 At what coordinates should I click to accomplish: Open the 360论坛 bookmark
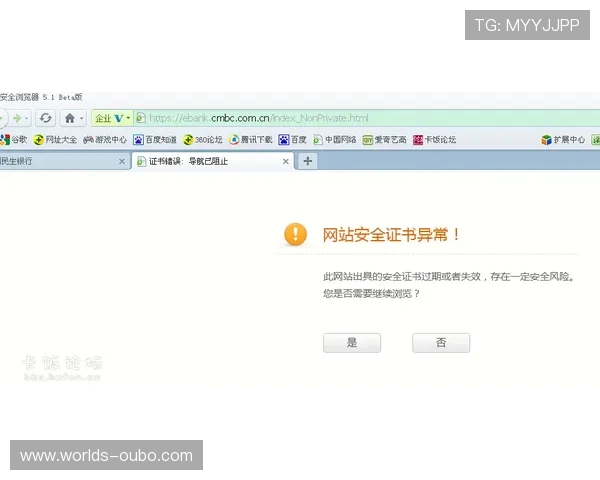click(x=203, y=140)
